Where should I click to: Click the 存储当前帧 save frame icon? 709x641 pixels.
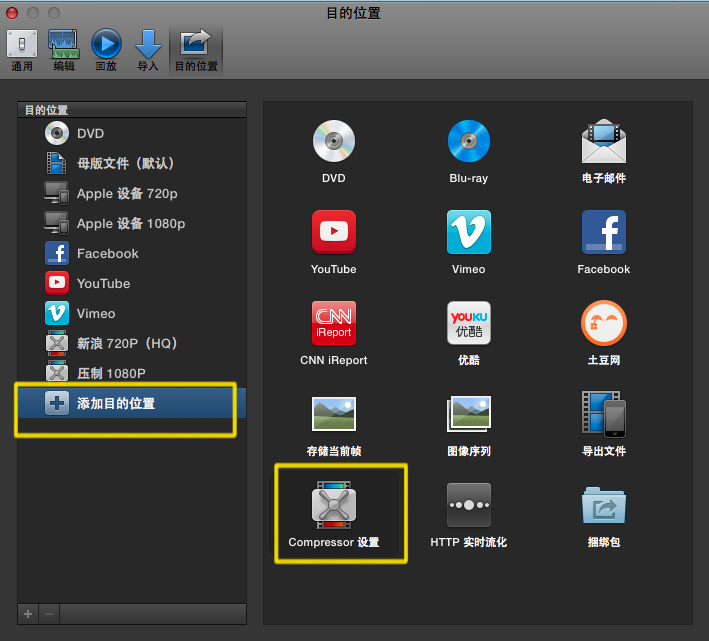pos(333,414)
